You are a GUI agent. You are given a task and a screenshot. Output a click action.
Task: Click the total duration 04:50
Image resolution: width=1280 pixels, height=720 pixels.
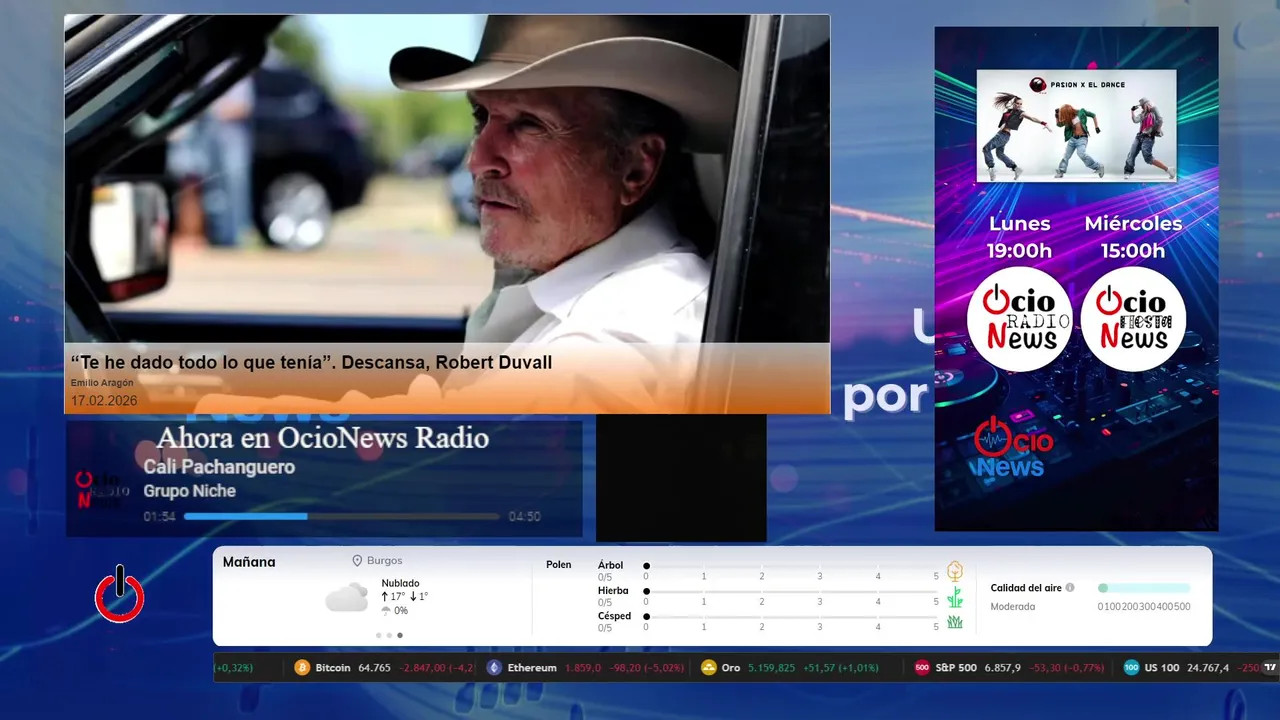pyautogui.click(x=525, y=517)
